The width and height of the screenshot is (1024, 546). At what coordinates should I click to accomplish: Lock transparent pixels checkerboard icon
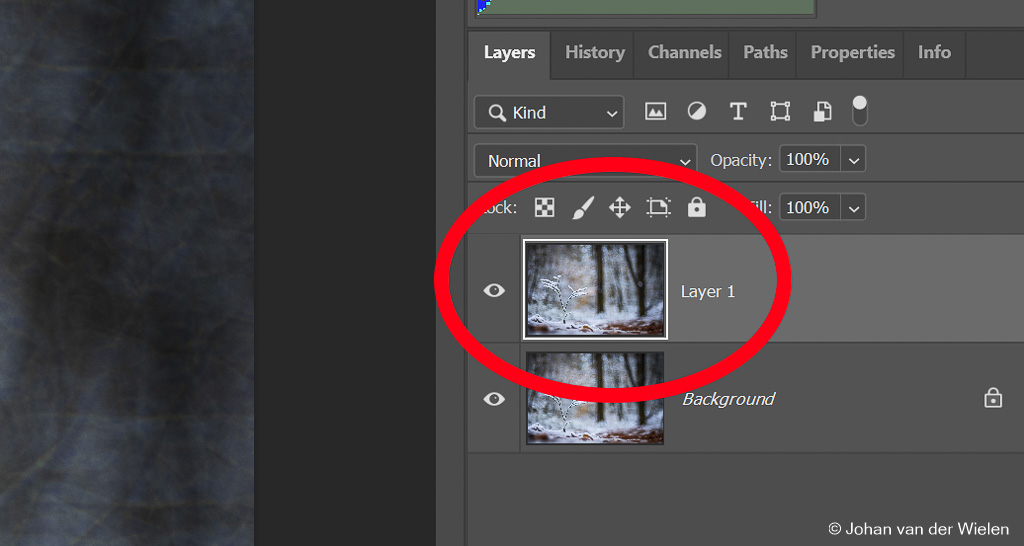click(x=544, y=207)
